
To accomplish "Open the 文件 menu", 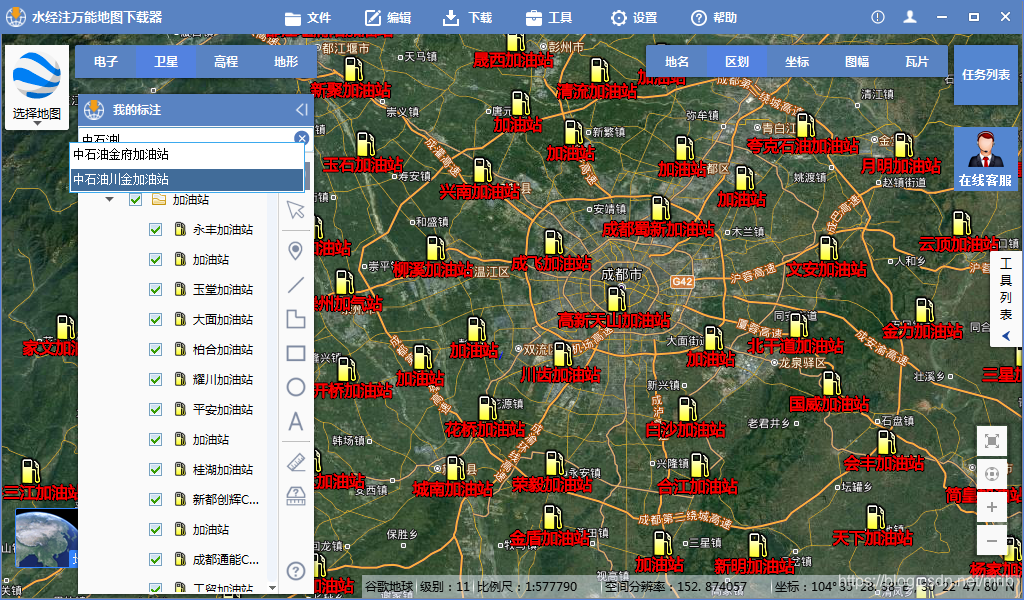I will click(x=308, y=18).
